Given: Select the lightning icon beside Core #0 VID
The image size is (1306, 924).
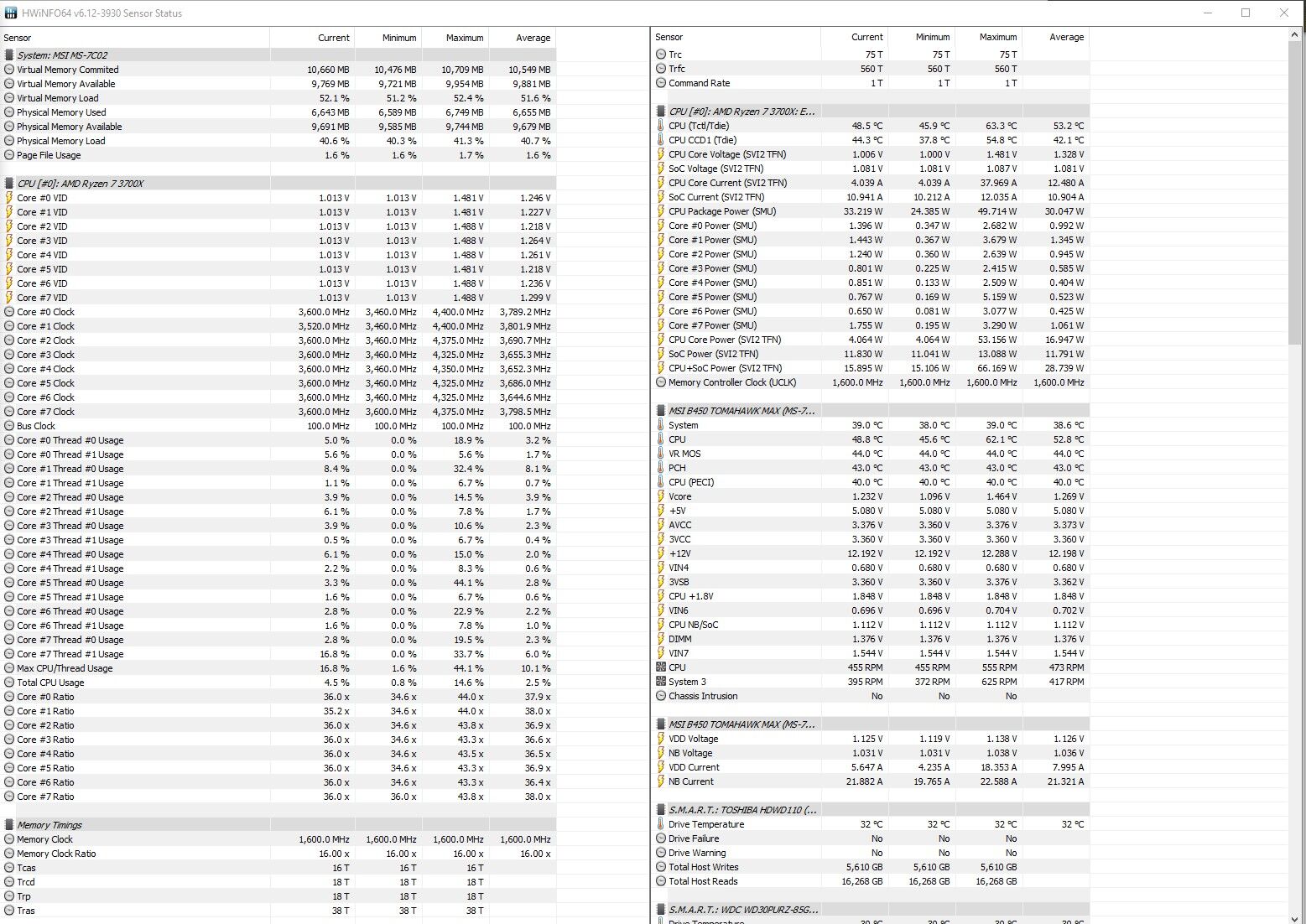Looking at the screenshot, I should pos(9,198).
